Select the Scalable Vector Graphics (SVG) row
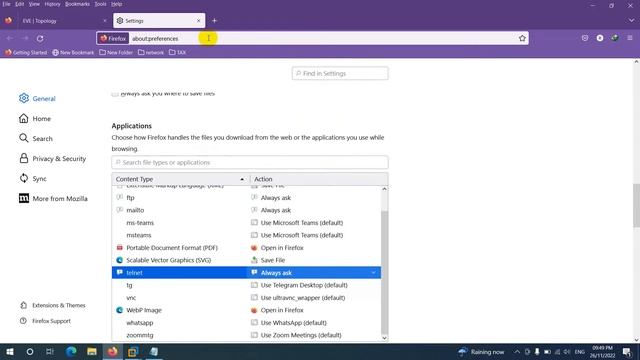Screen dimensions: 640x360 point(246,260)
